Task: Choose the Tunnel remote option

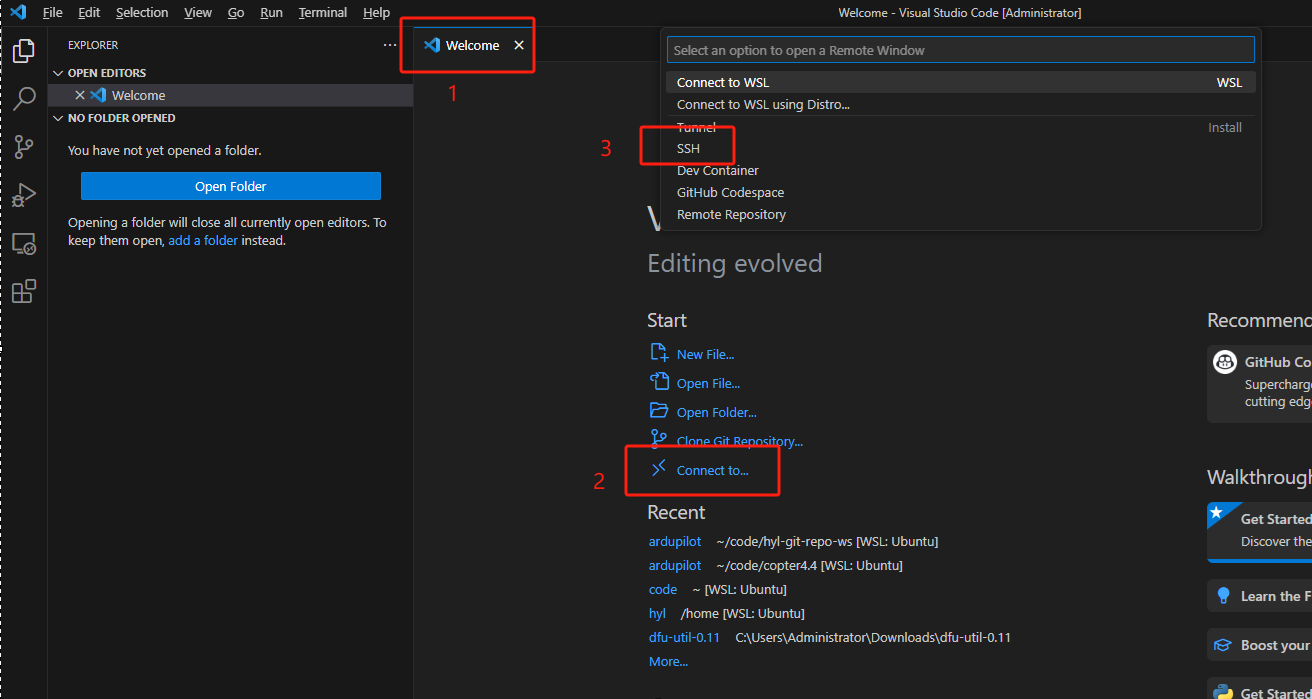Action: [960, 127]
